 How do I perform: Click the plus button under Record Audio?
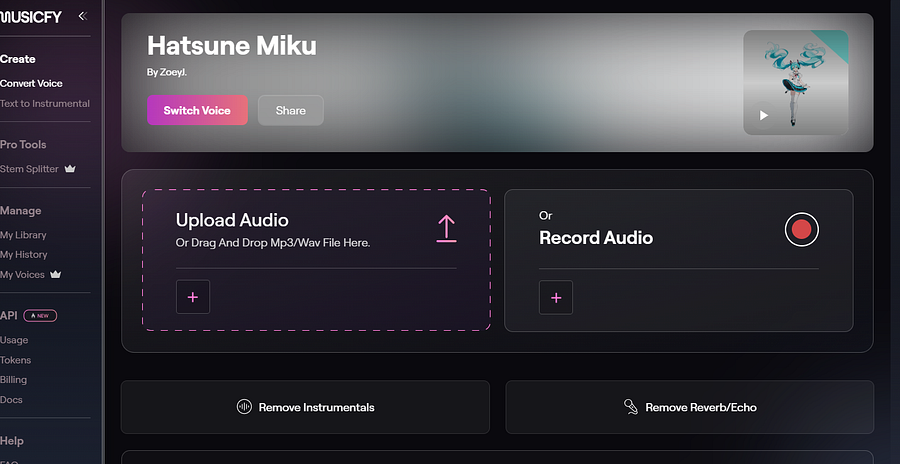[x=556, y=297]
